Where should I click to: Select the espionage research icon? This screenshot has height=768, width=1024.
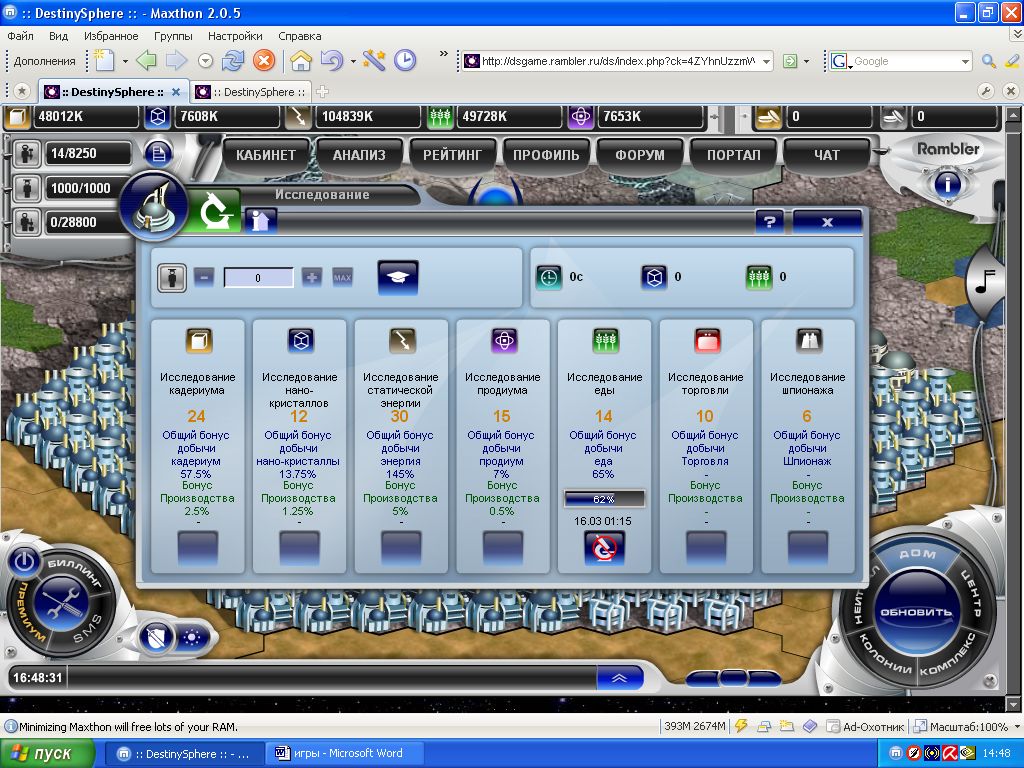tap(808, 341)
